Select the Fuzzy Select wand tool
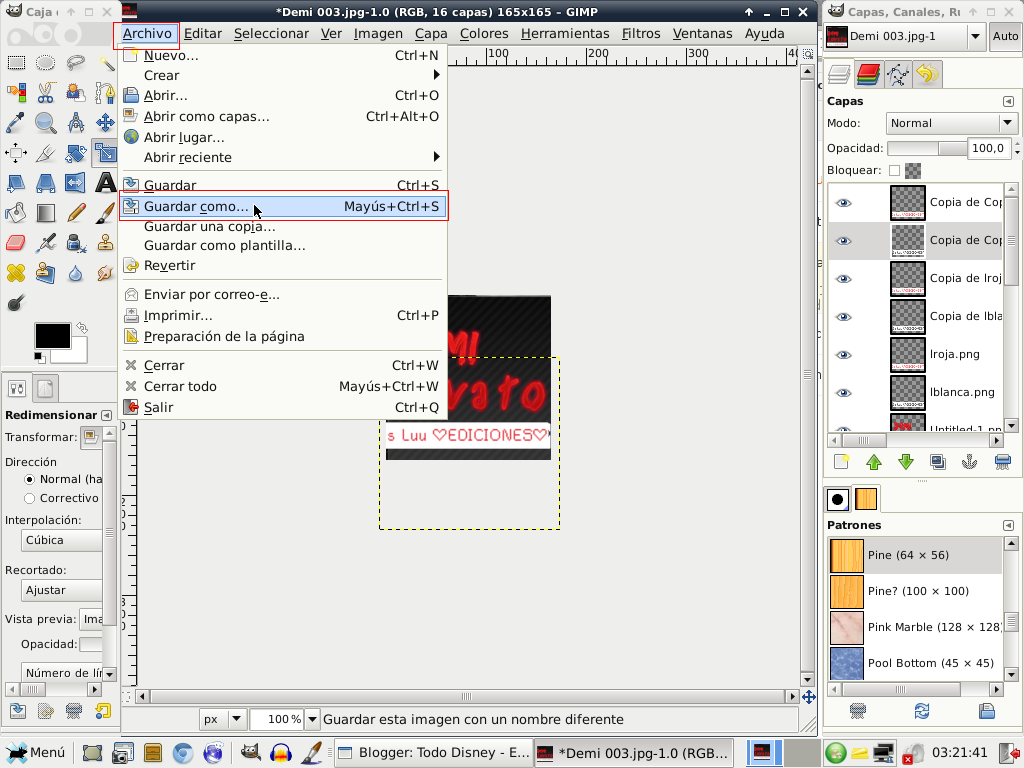 tap(105, 63)
